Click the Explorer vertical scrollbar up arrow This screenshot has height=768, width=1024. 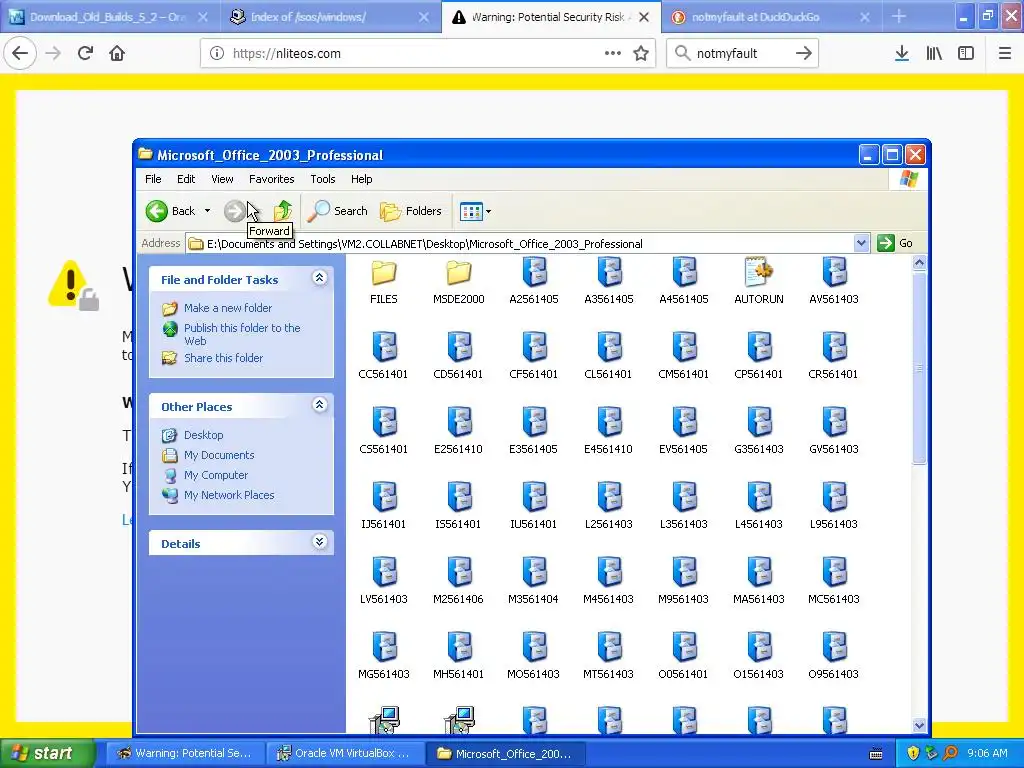[920, 263]
